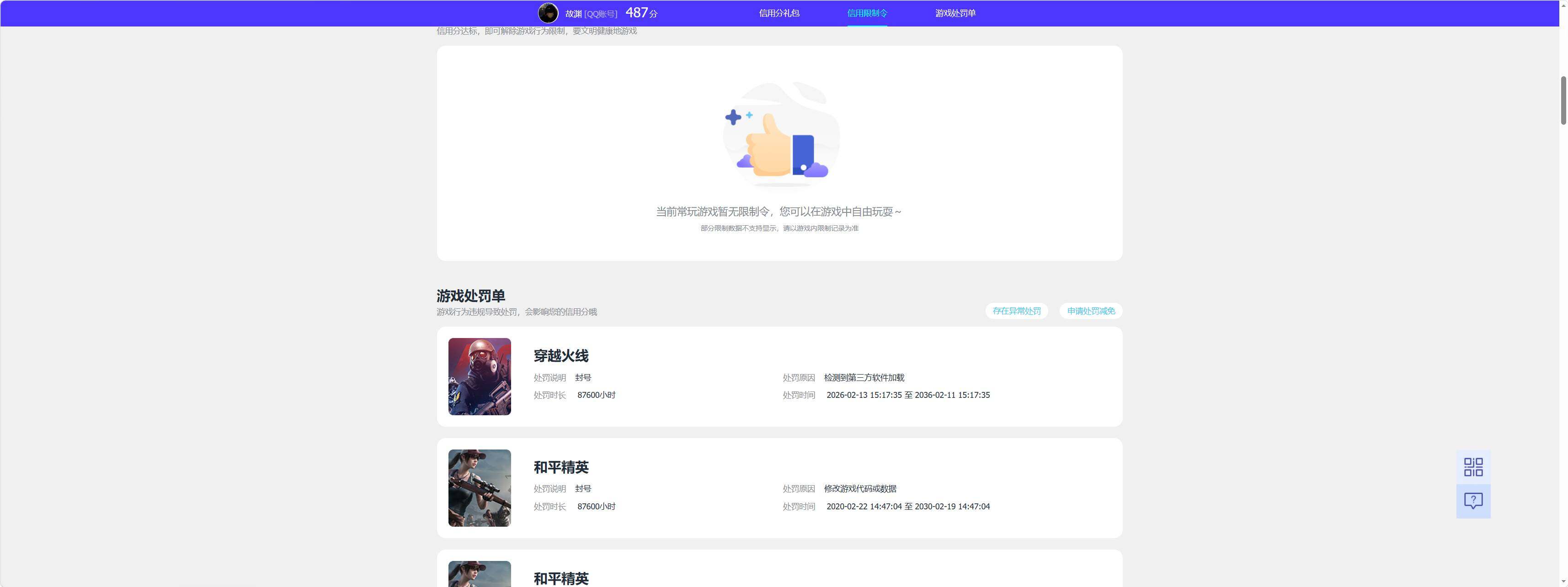Open the help feedback floating icon
1568x587 pixels.
point(1473,501)
